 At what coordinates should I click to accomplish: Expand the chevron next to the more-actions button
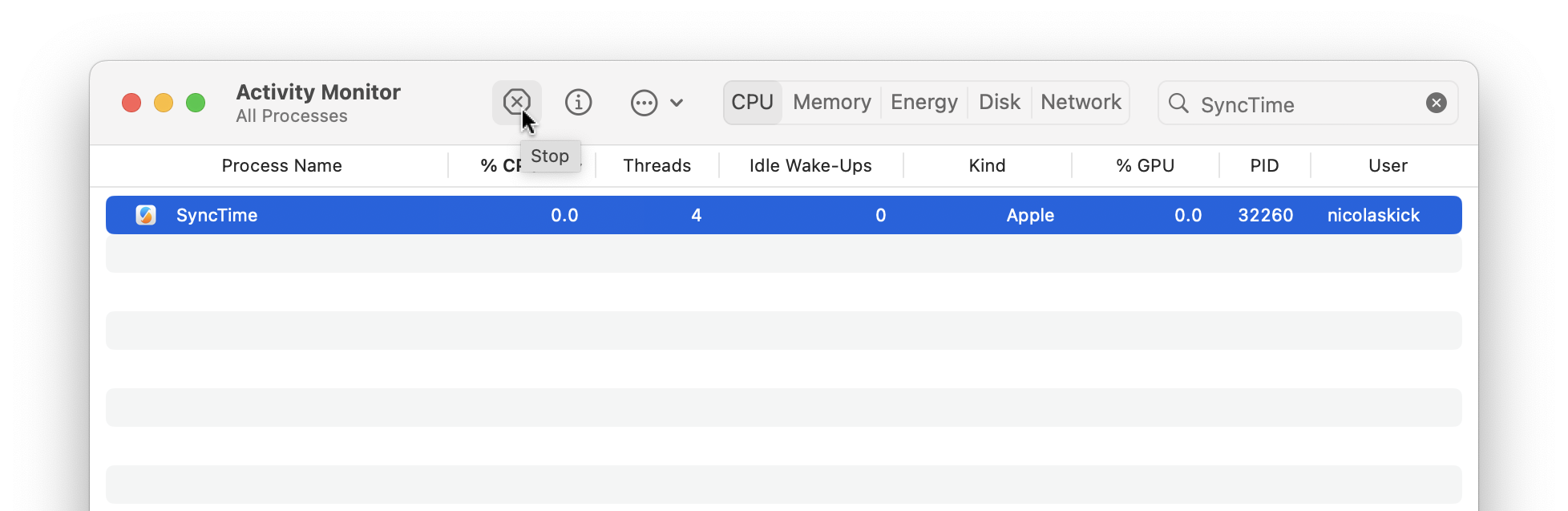(677, 103)
